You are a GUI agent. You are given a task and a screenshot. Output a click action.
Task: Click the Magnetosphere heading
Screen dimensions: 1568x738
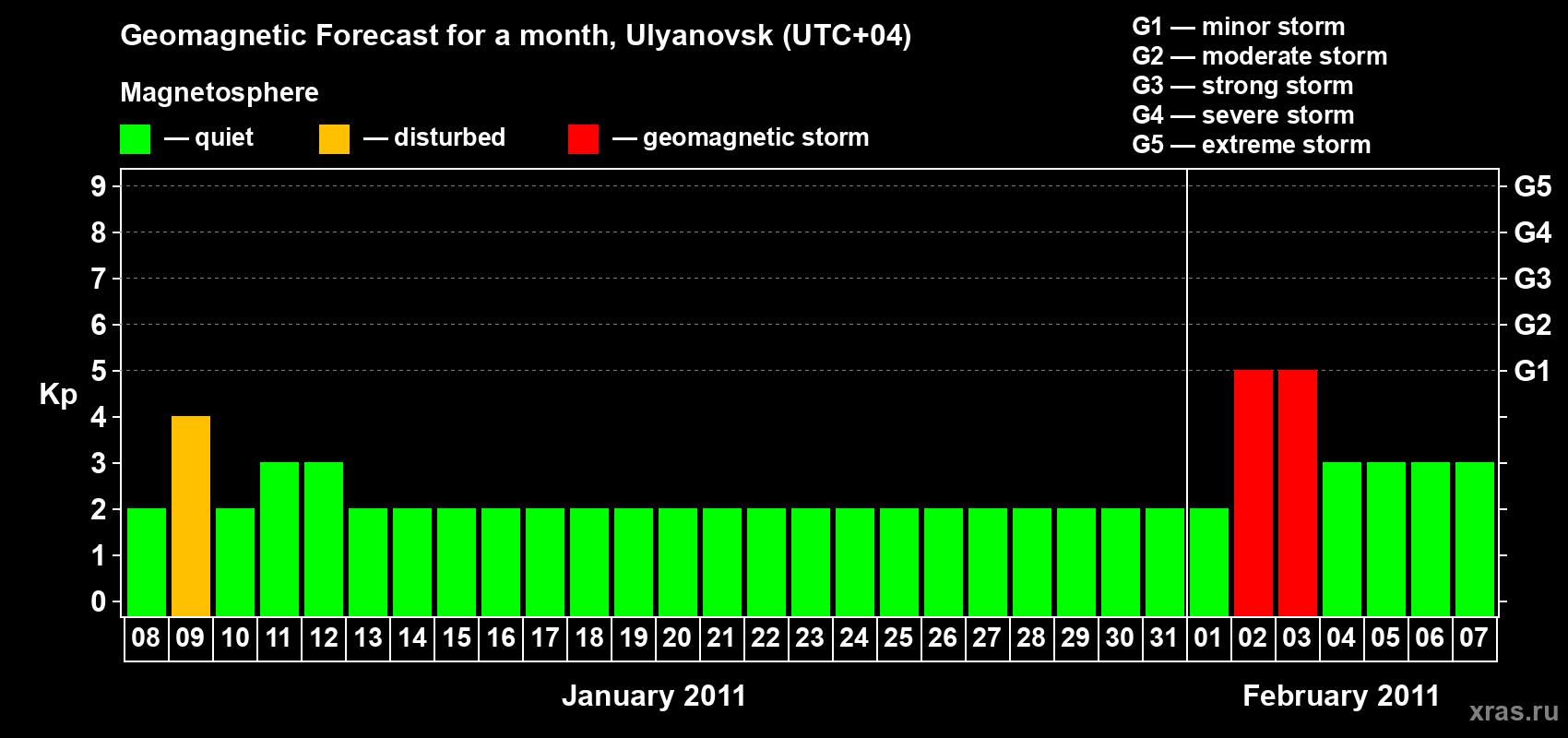pyautogui.click(x=220, y=93)
